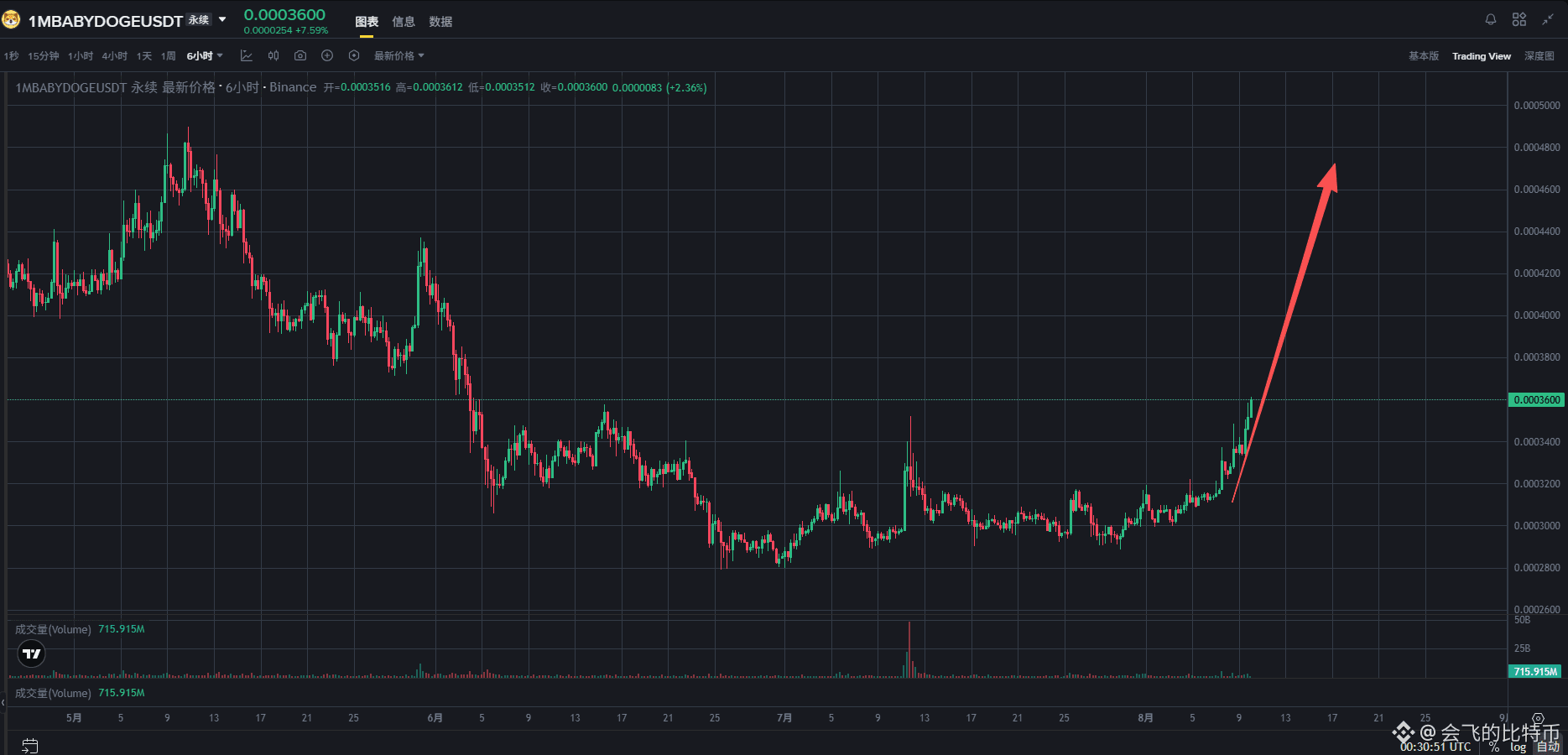The image size is (1568, 755).
Task: Open the technical indicators line-chart icon
Action: click(247, 56)
